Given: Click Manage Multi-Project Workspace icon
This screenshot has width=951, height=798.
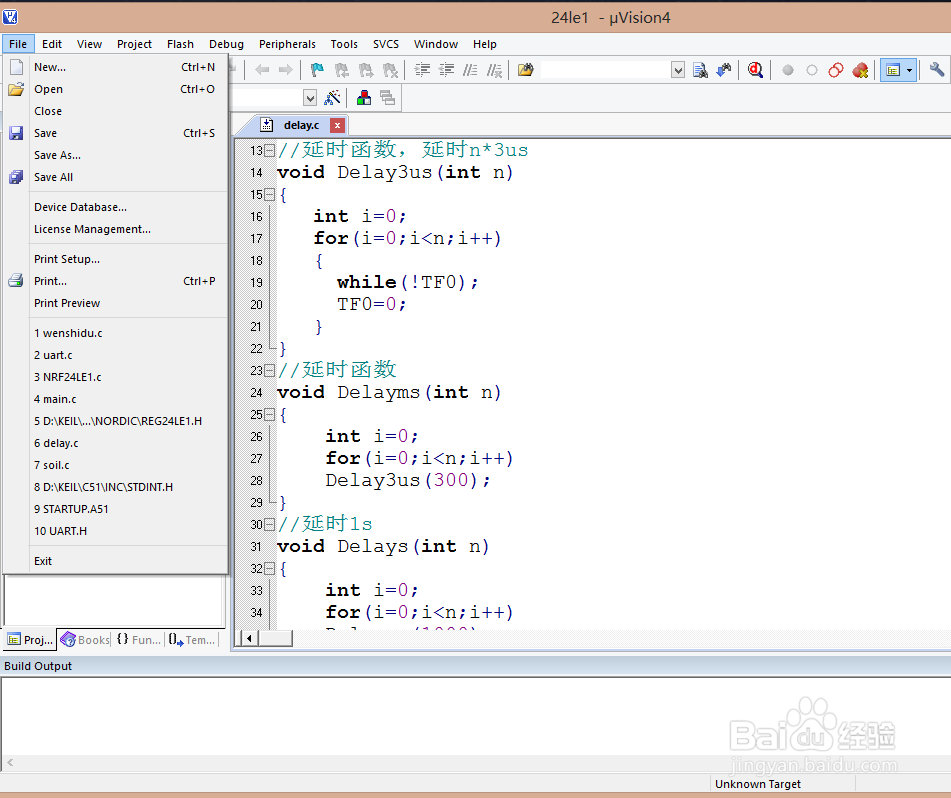Looking at the screenshot, I should tap(387, 97).
